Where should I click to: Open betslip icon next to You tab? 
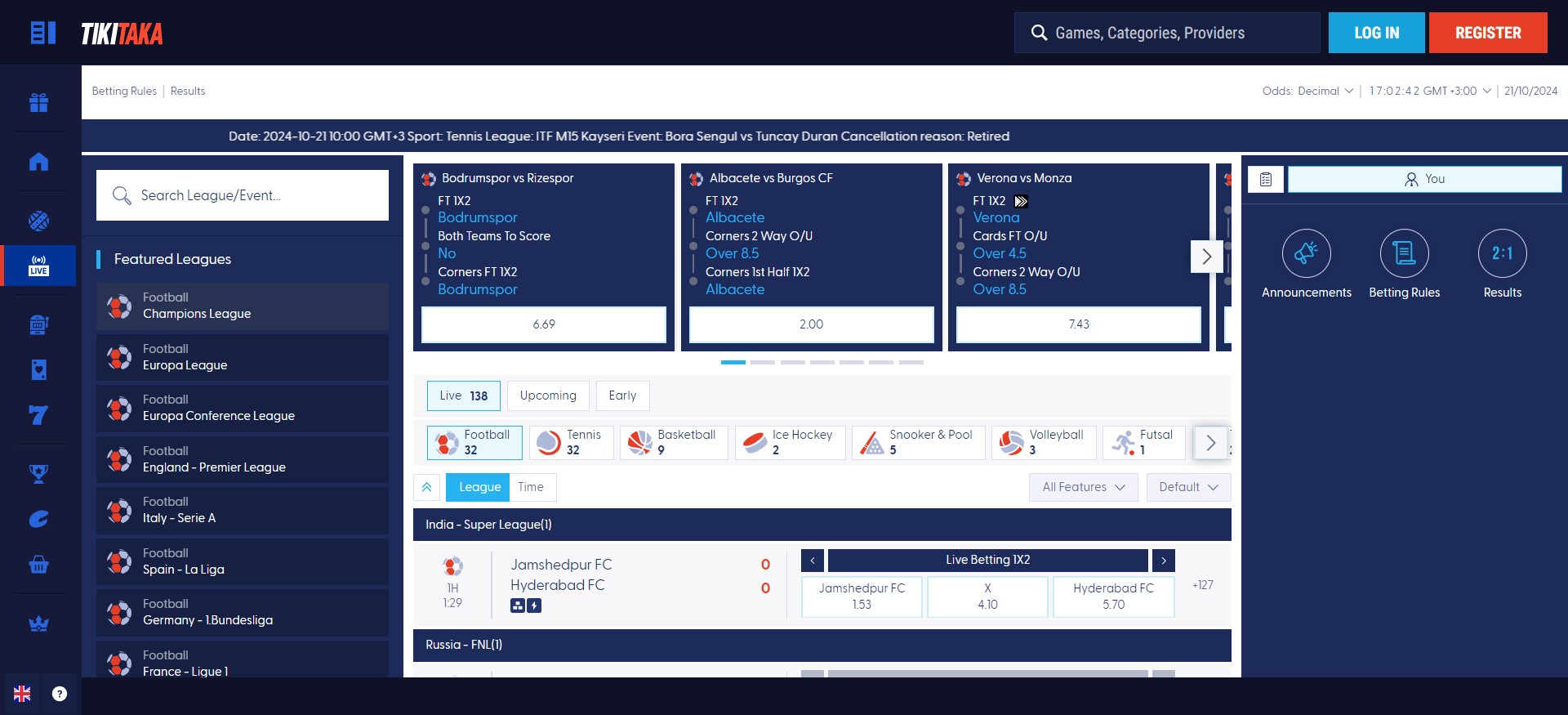(1266, 179)
